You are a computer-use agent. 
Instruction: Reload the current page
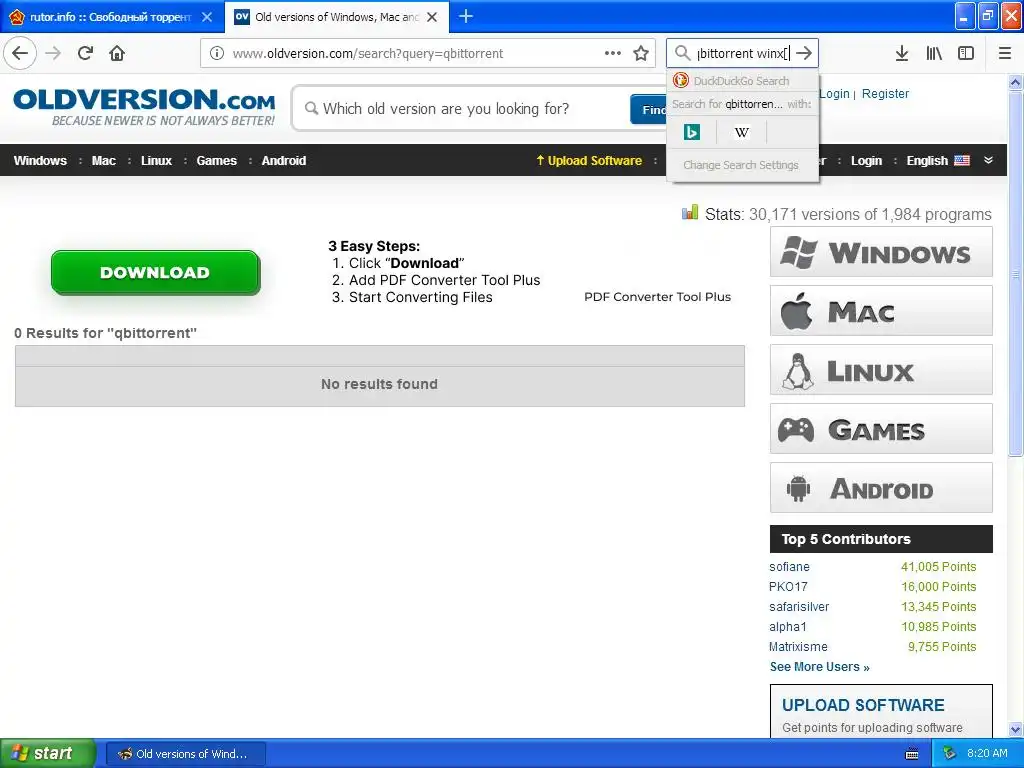85,53
